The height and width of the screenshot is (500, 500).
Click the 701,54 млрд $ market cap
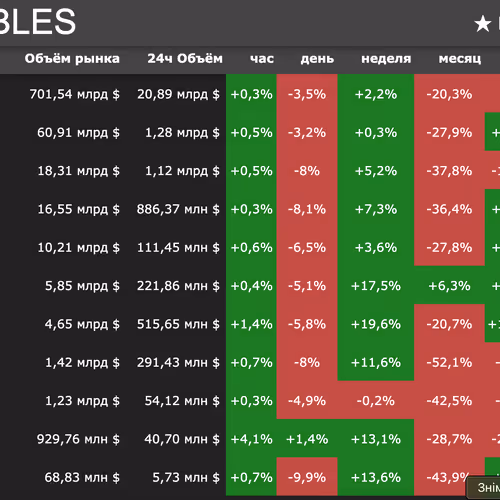coord(75,94)
